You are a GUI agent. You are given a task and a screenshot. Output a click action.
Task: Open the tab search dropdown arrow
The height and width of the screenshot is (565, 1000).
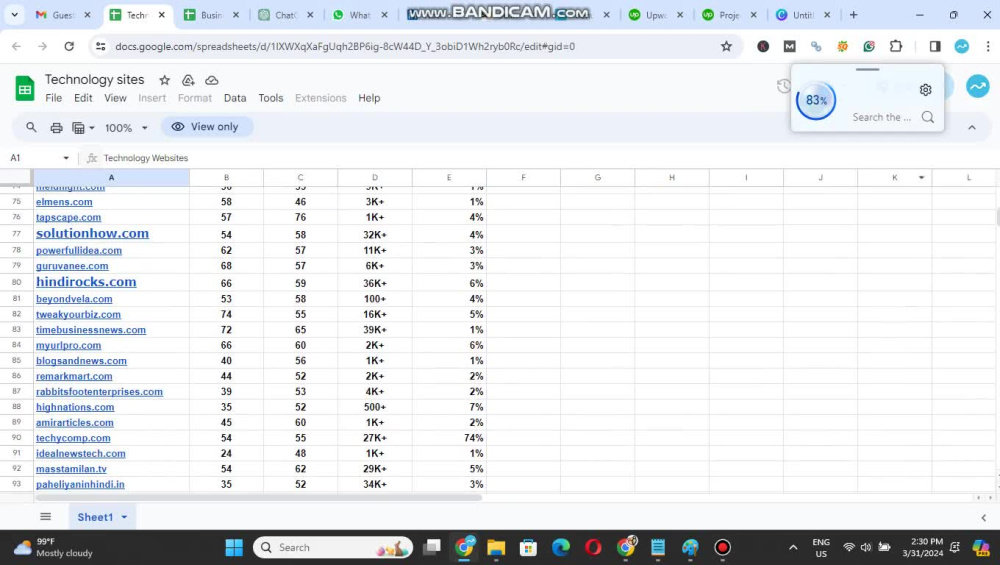[14, 15]
